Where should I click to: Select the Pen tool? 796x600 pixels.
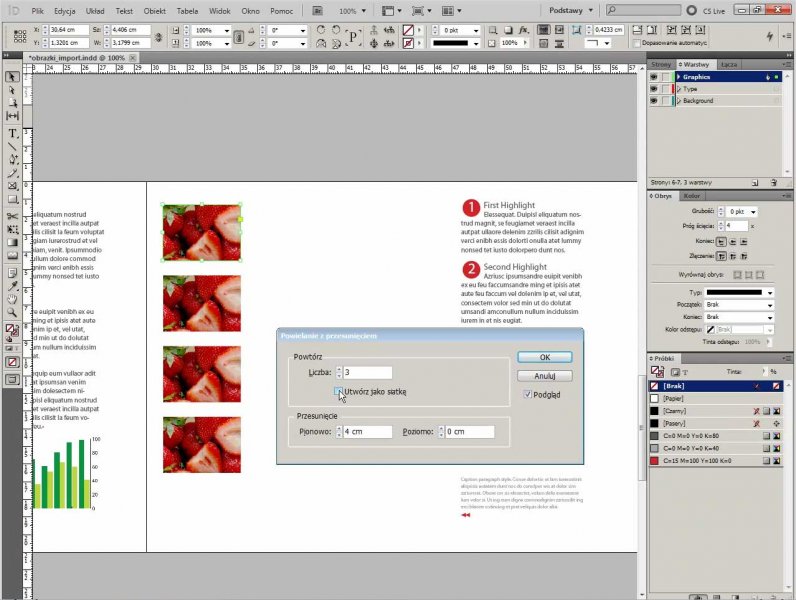13,159
